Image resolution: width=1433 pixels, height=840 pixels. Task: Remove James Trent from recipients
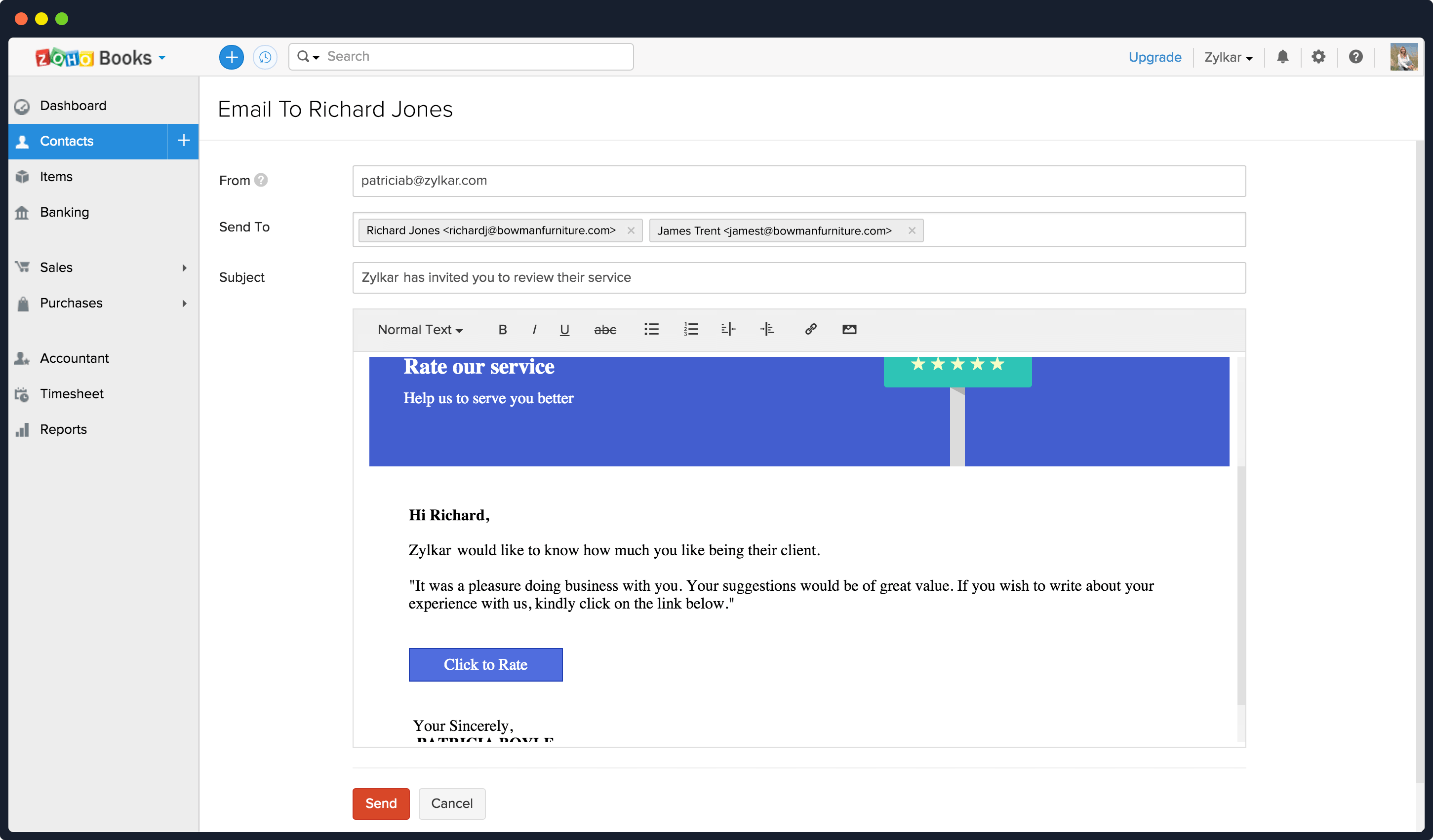pyautogui.click(x=912, y=230)
